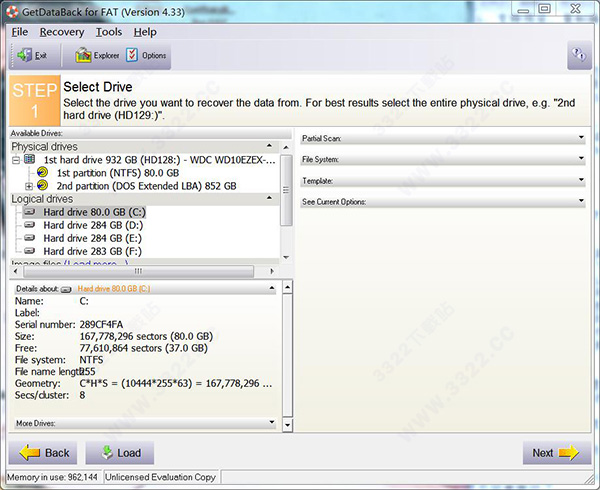The height and width of the screenshot is (490, 600).
Task: Open the Explorer toolbar icon
Action: [x=83, y=55]
